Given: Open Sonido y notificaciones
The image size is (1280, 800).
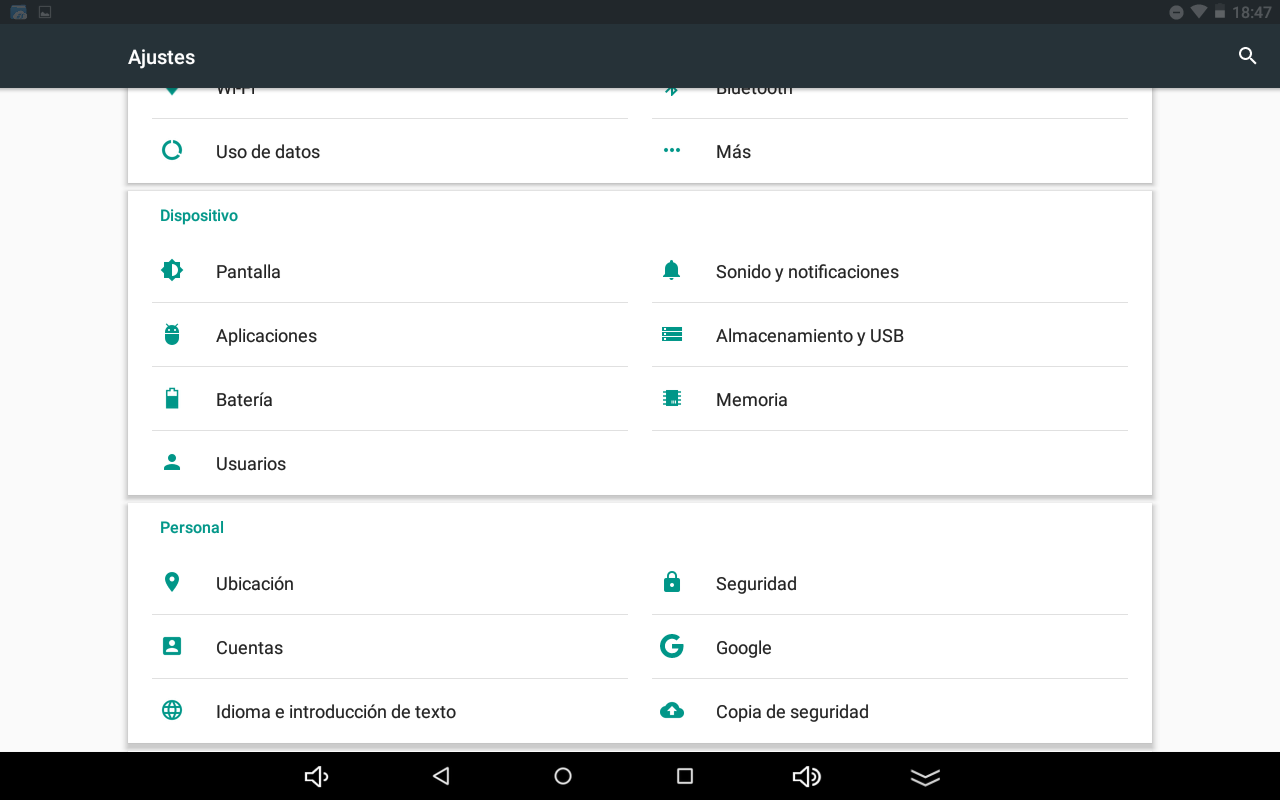Looking at the screenshot, I should coord(890,271).
